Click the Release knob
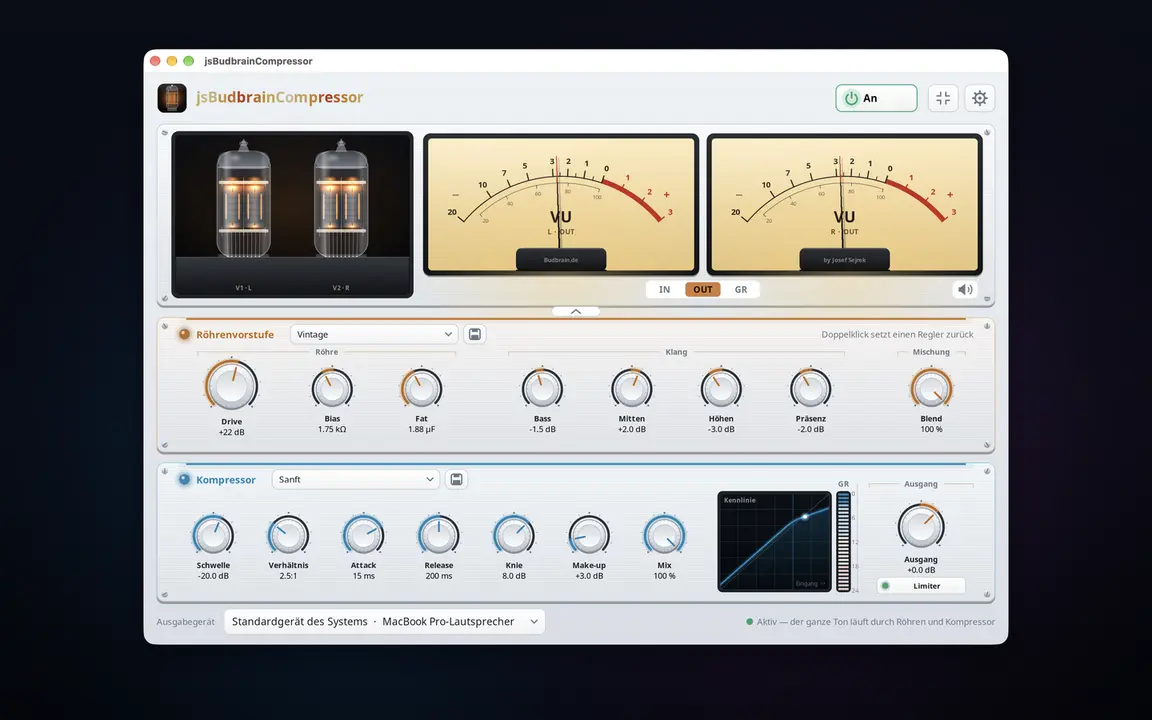 click(439, 535)
